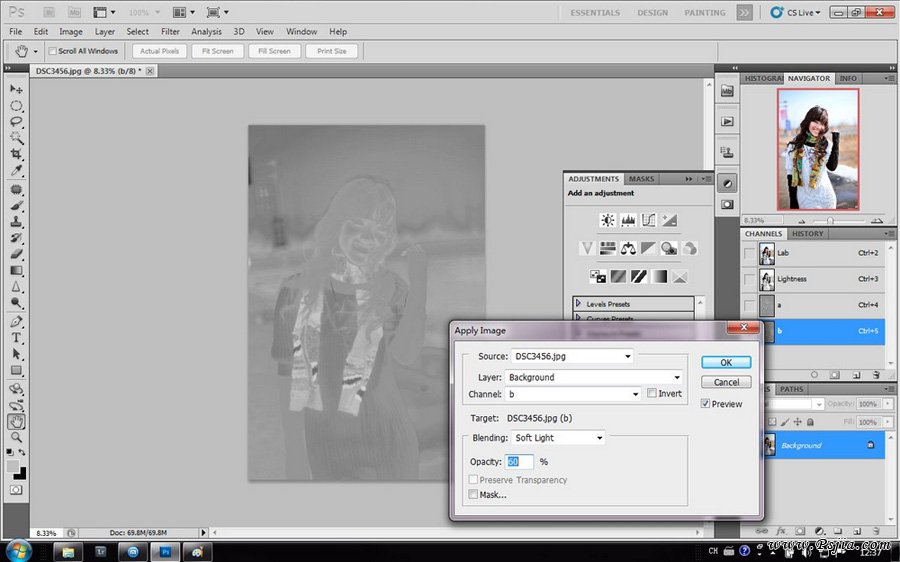The width and height of the screenshot is (900, 562).
Task: Switch to the History tab
Action: point(807,234)
